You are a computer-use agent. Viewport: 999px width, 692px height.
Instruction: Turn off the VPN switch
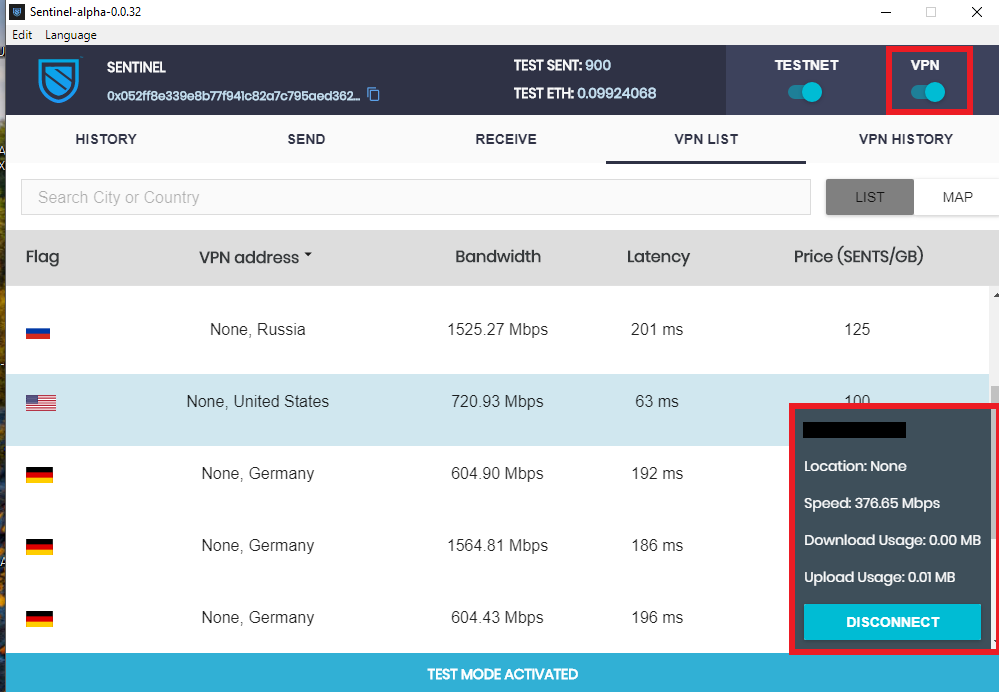point(928,92)
